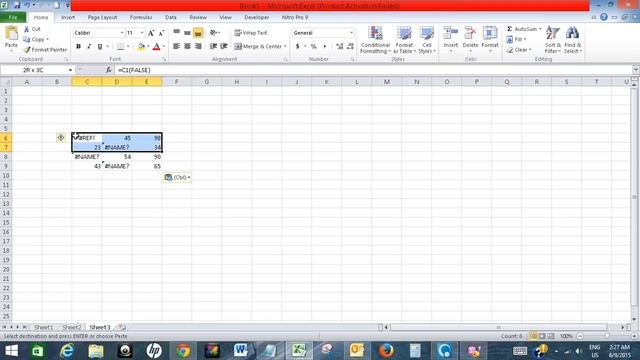Viewport: 640px width, 360px height.
Task: Switch to the Formulas tab
Action: [x=141, y=18]
